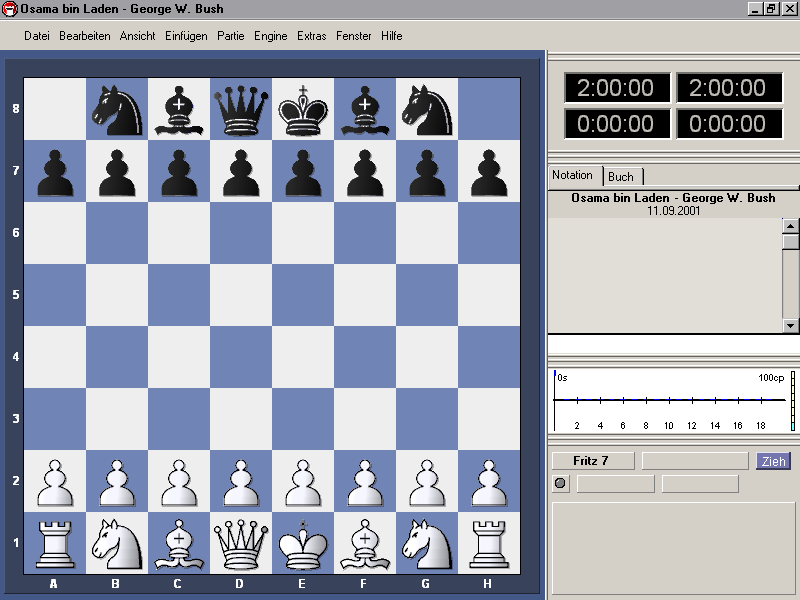
Task: Open the Bearbeiten menu
Action: (x=85, y=36)
